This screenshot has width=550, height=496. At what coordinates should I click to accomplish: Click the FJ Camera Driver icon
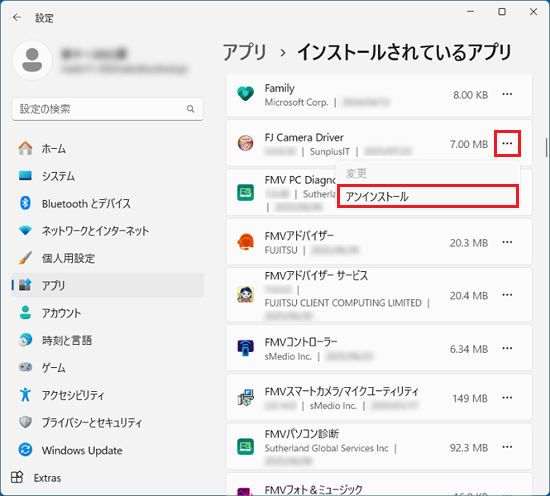coord(246,143)
